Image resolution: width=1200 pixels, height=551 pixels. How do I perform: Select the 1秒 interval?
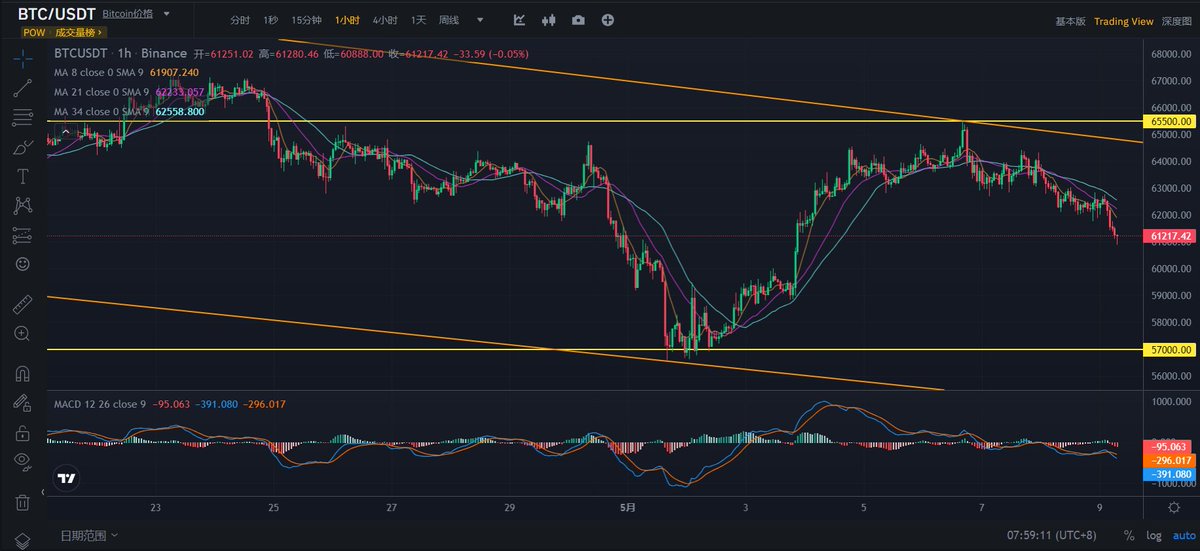pos(271,20)
